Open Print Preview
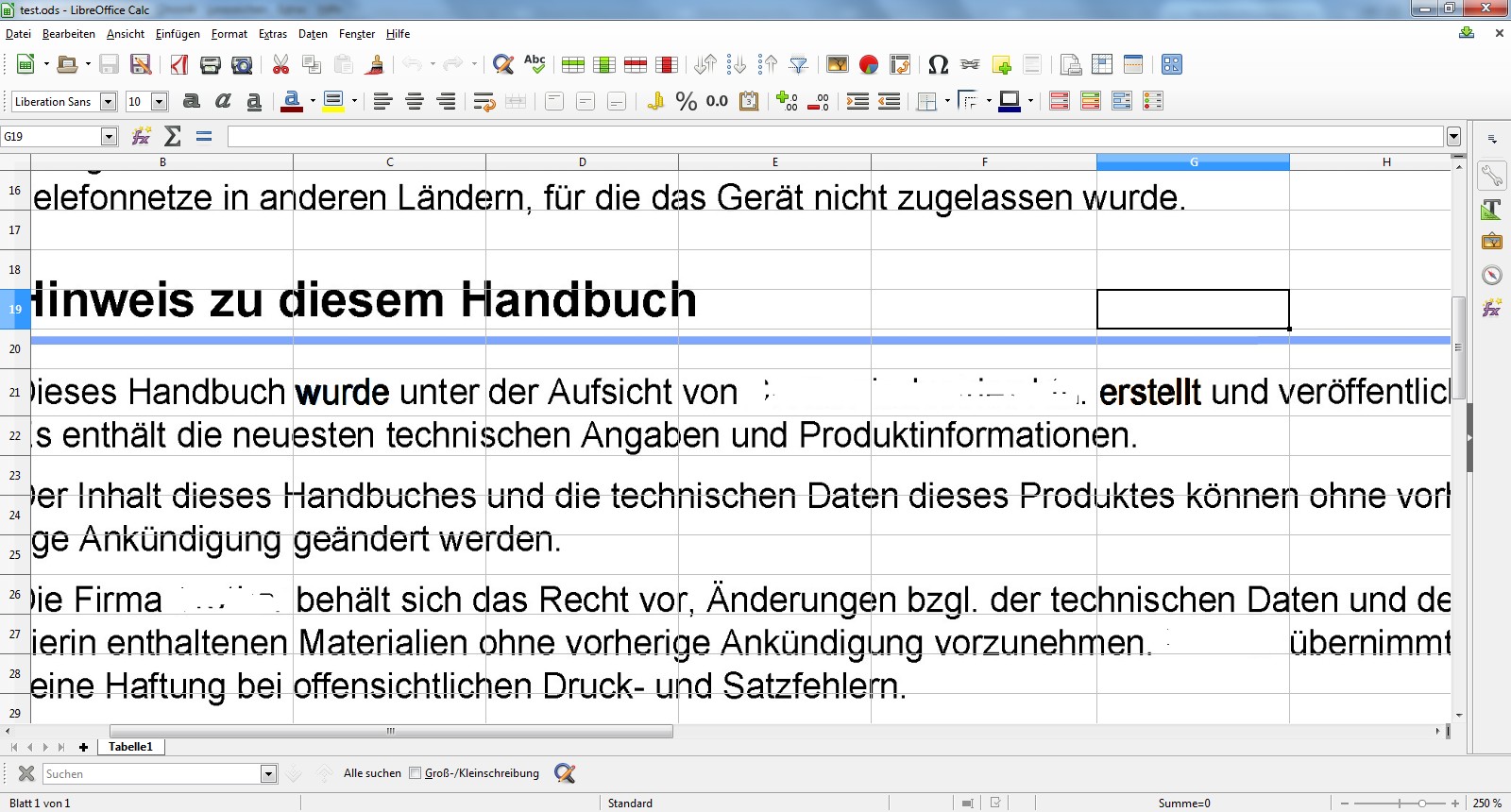 click(242, 64)
